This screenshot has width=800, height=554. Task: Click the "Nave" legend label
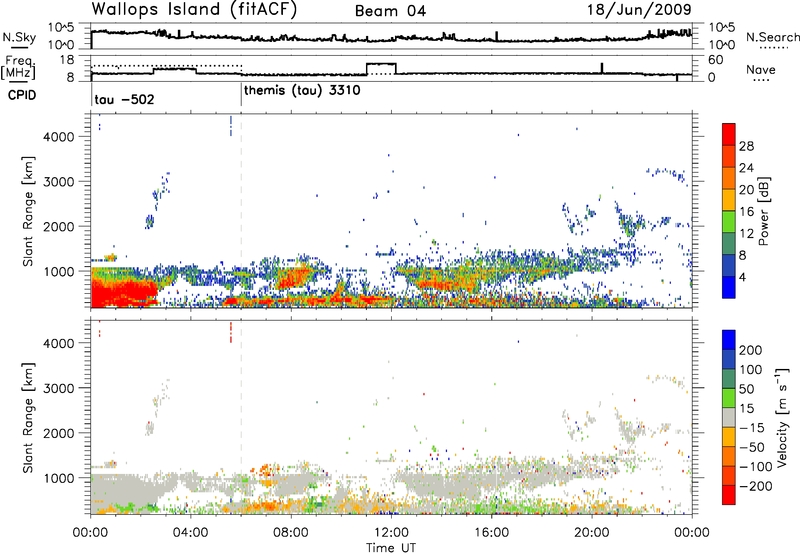pyautogui.click(x=761, y=70)
